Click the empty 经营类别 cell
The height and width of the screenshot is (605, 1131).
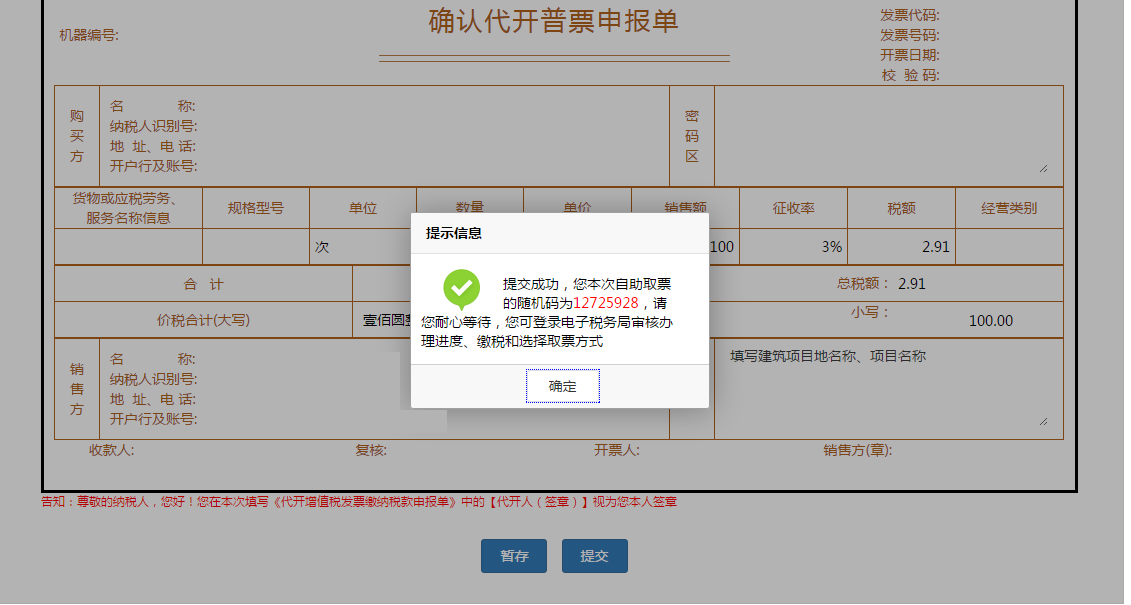pos(1009,247)
